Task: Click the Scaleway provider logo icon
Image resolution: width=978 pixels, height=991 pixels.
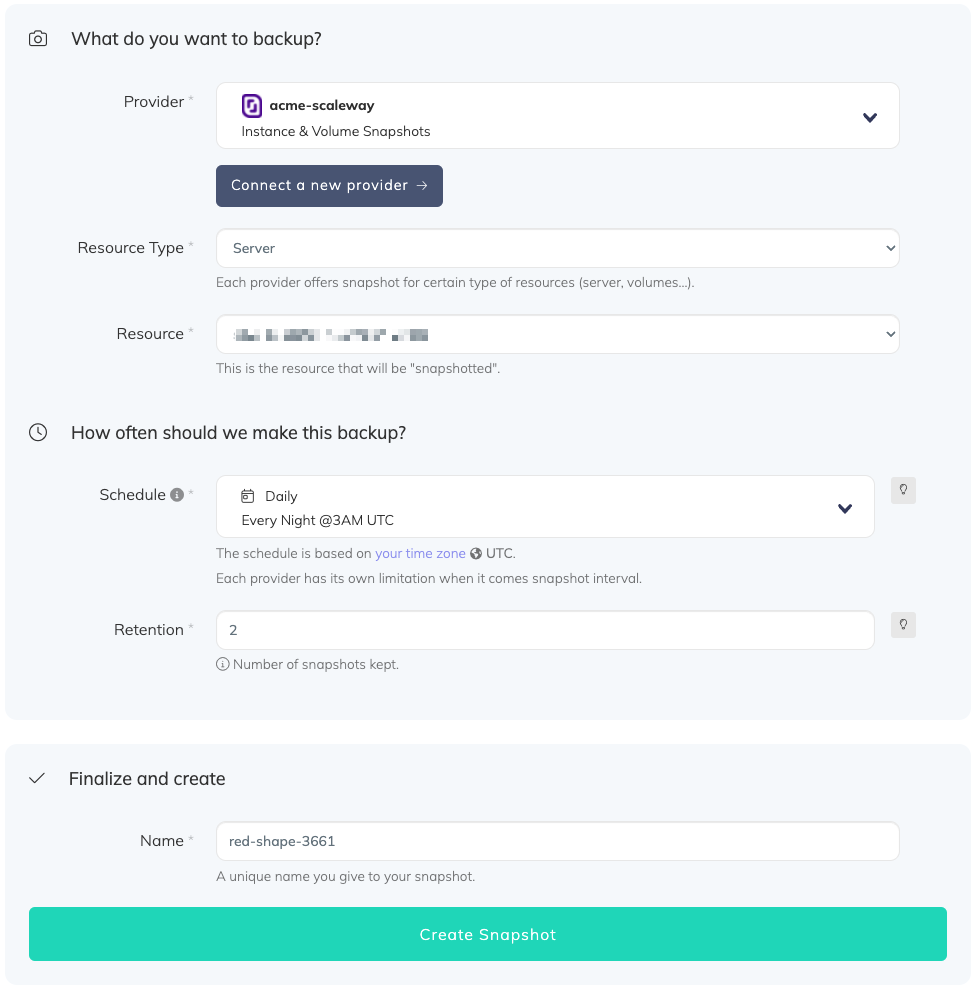Action: click(252, 105)
